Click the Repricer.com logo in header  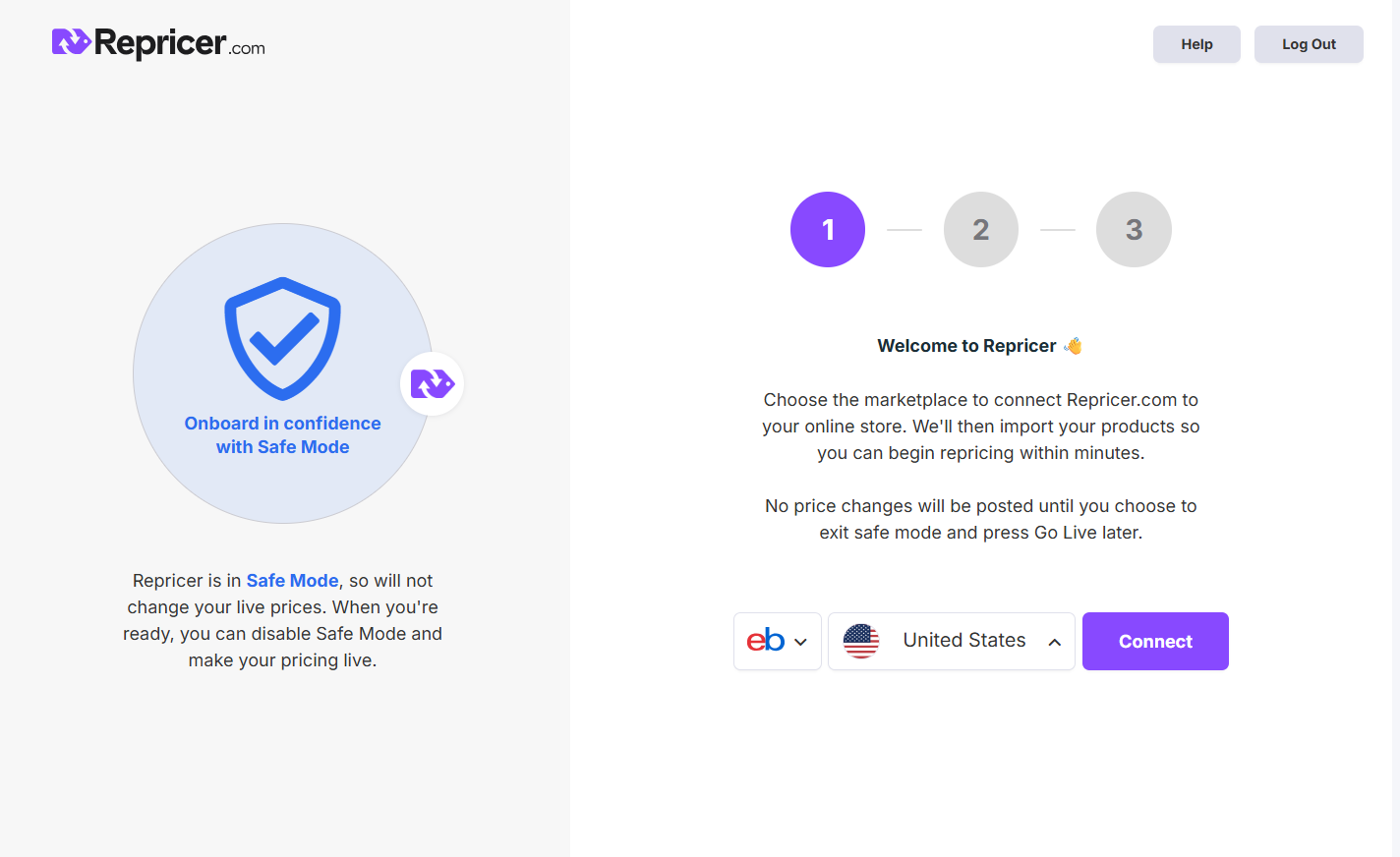(x=158, y=43)
